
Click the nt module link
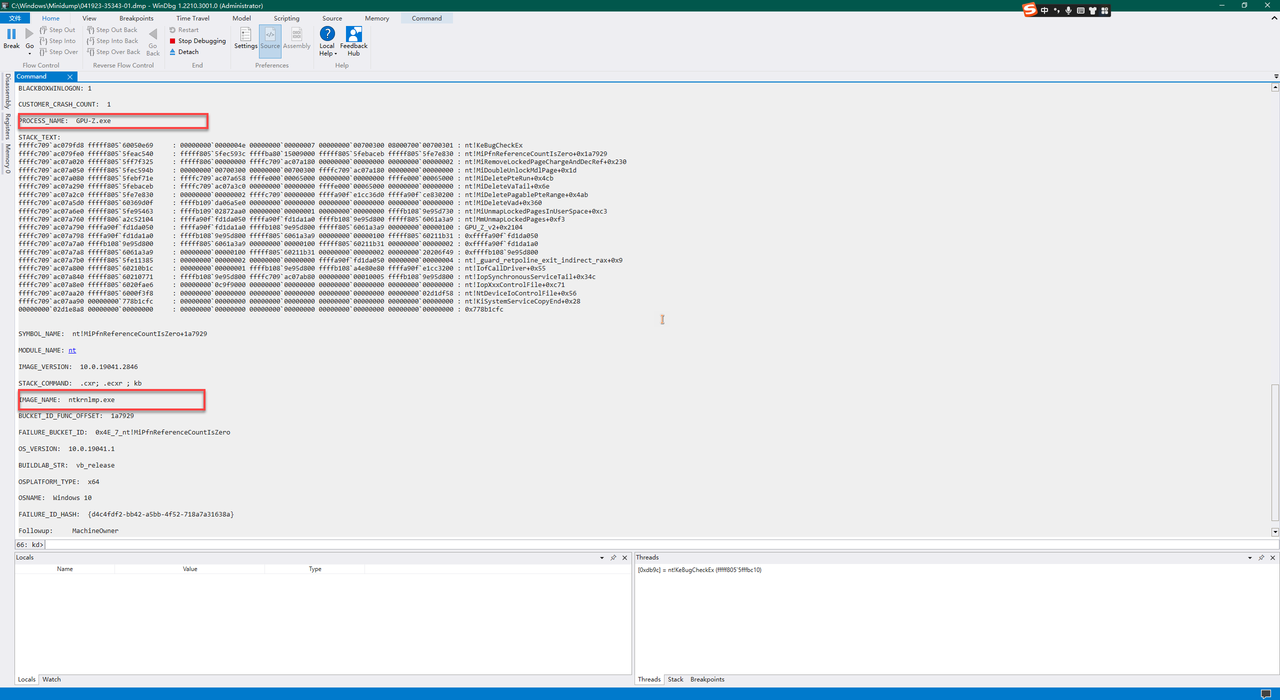coord(72,350)
